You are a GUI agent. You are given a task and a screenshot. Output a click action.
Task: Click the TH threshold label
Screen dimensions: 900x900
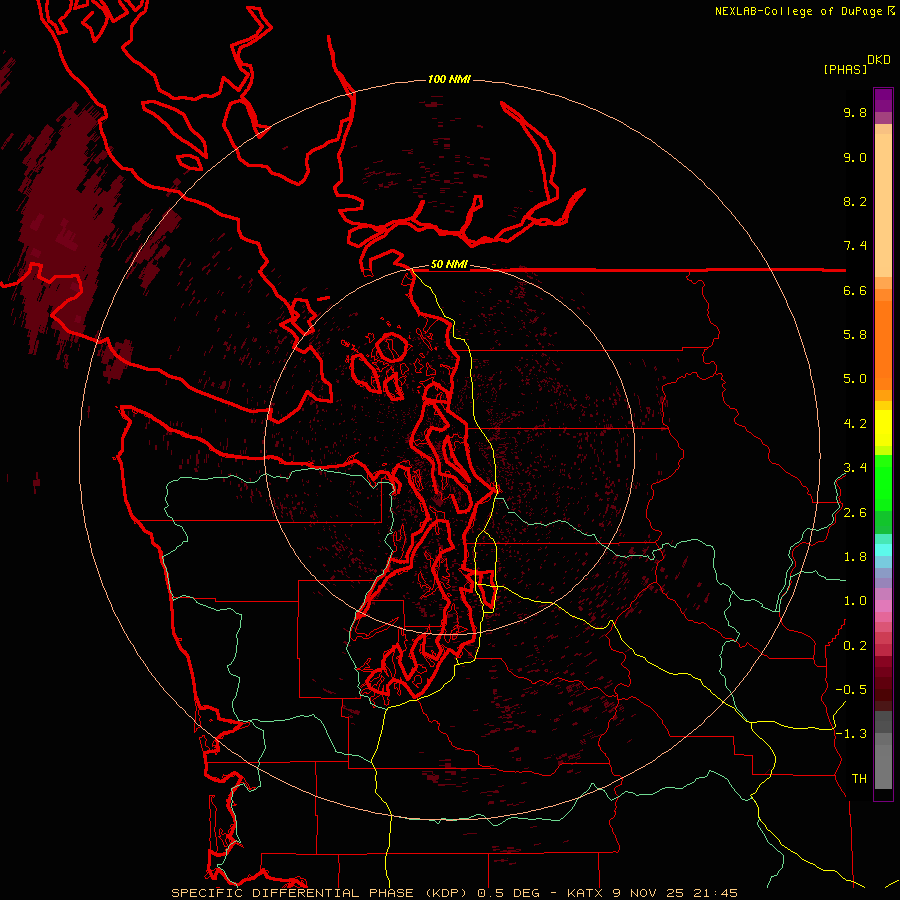point(859,779)
